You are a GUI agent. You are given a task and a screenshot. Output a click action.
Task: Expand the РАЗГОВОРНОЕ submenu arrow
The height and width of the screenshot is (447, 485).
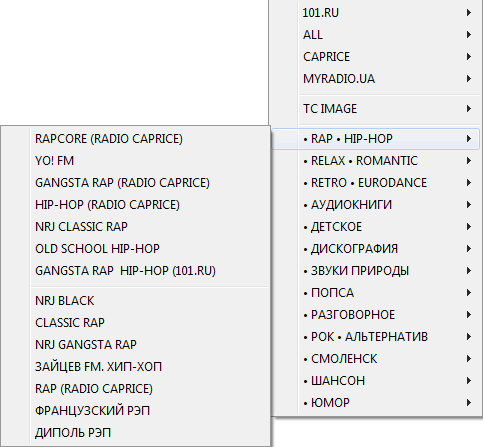[469, 315]
